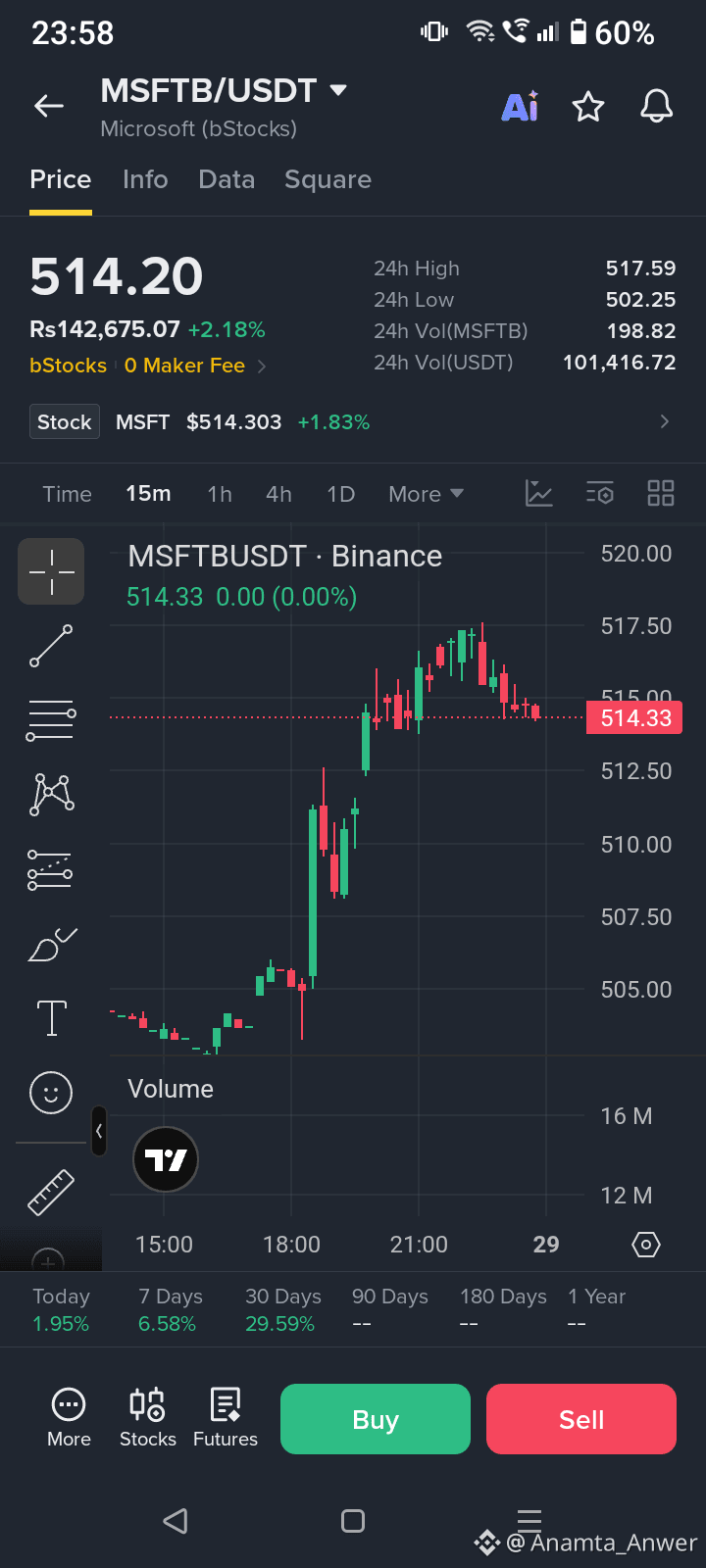Go back using the arrow icon
Viewport: 706px width, 1568px height.
click(49, 106)
